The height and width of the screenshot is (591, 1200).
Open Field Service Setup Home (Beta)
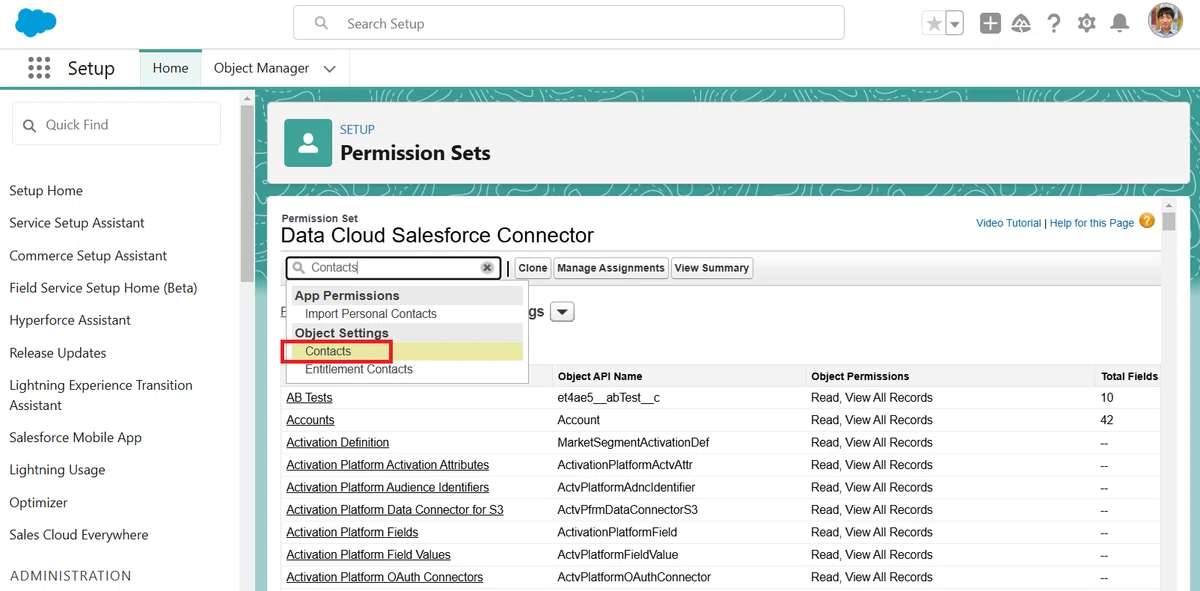point(103,288)
